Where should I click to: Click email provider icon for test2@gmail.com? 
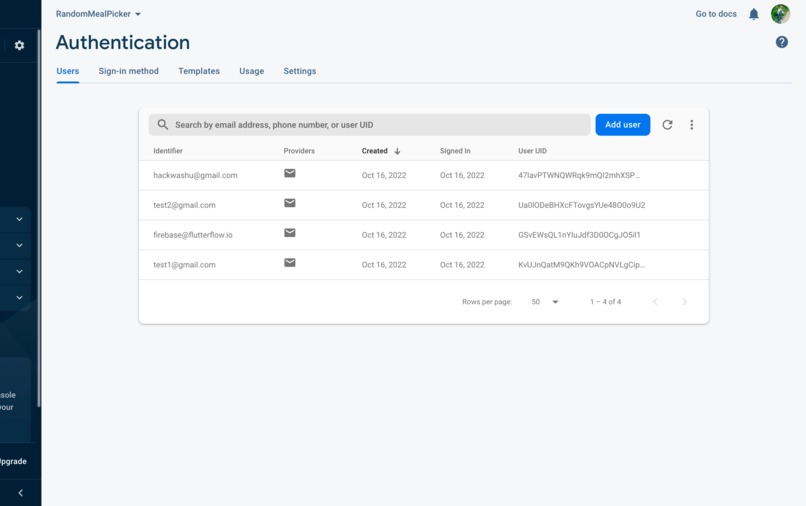point(290,203)
